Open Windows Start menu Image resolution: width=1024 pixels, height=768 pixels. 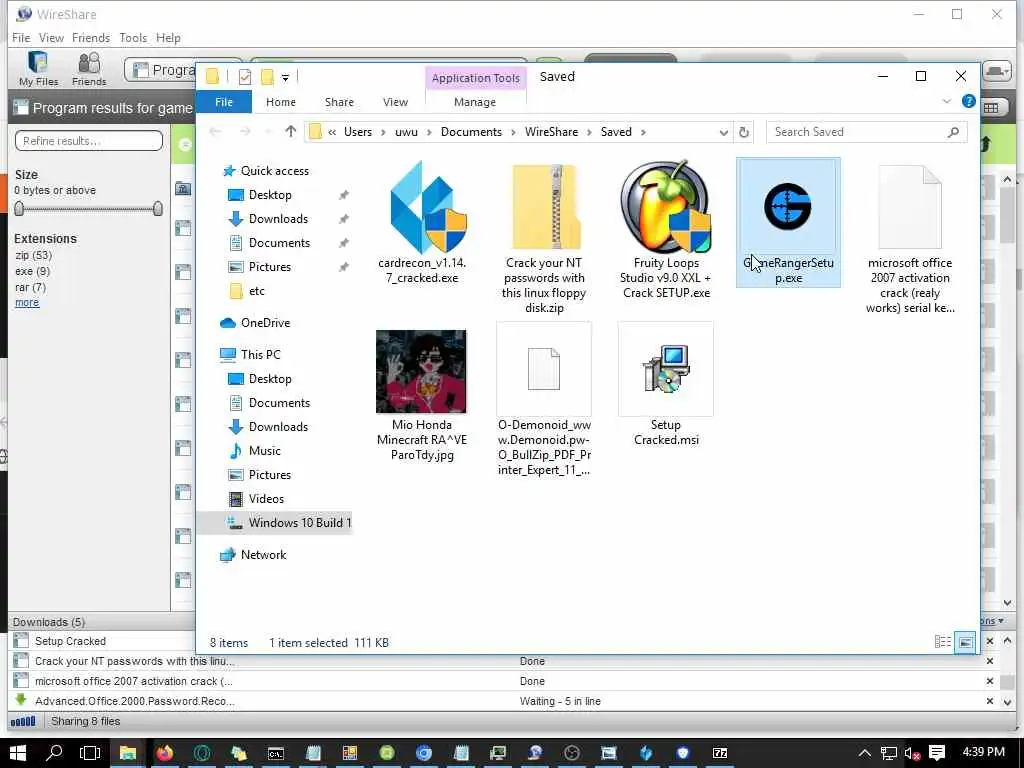coord(17,753)
